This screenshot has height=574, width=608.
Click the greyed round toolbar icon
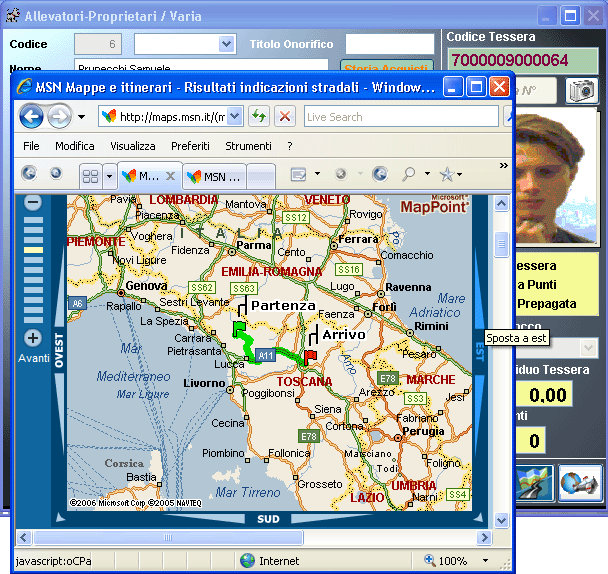pyautogui.click(x=341, y=174)
